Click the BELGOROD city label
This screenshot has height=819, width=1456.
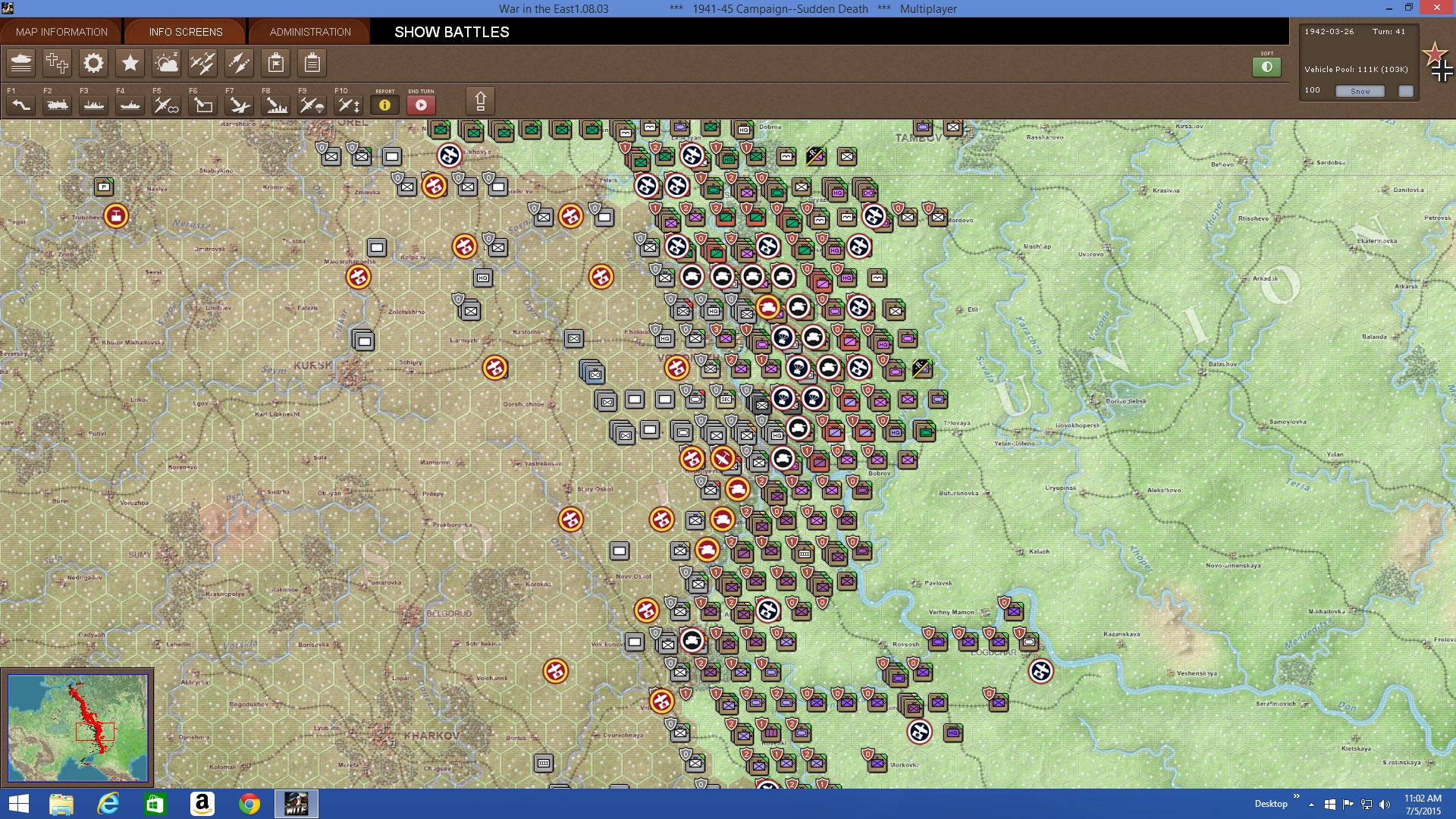[449, 613]
